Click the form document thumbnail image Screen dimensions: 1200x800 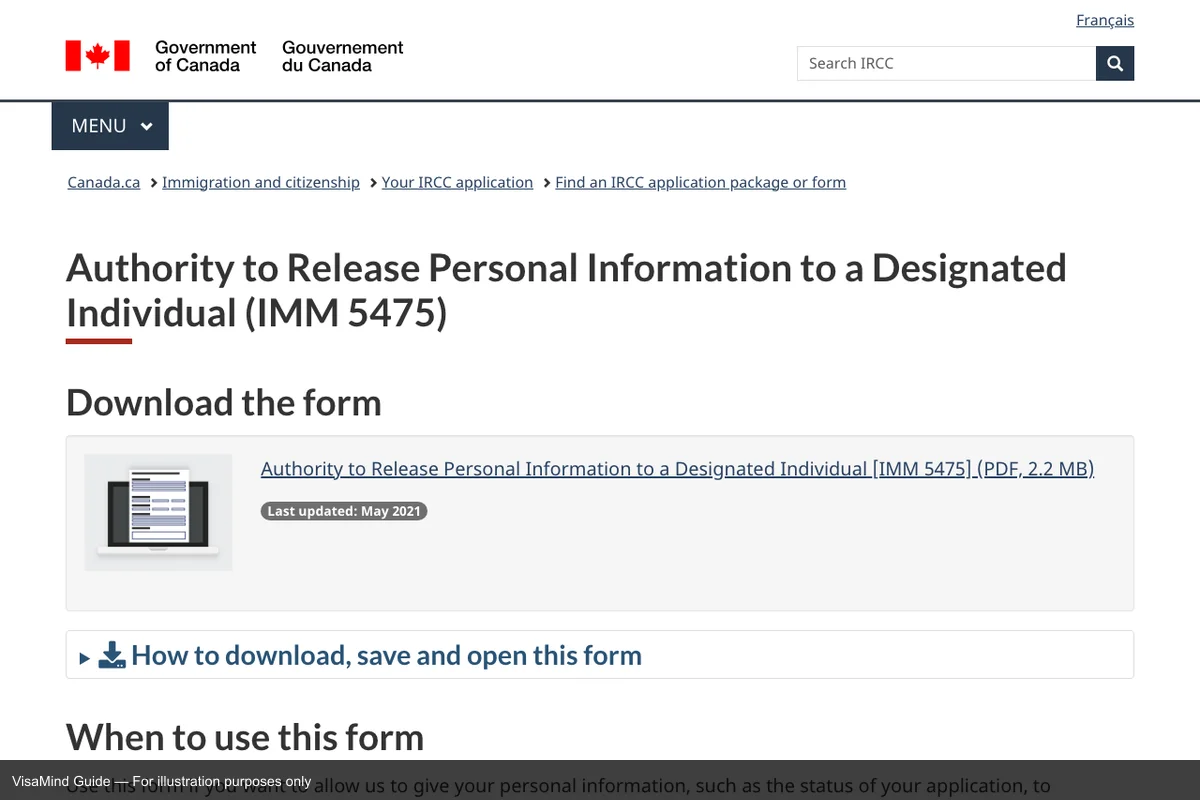[158, 512]
